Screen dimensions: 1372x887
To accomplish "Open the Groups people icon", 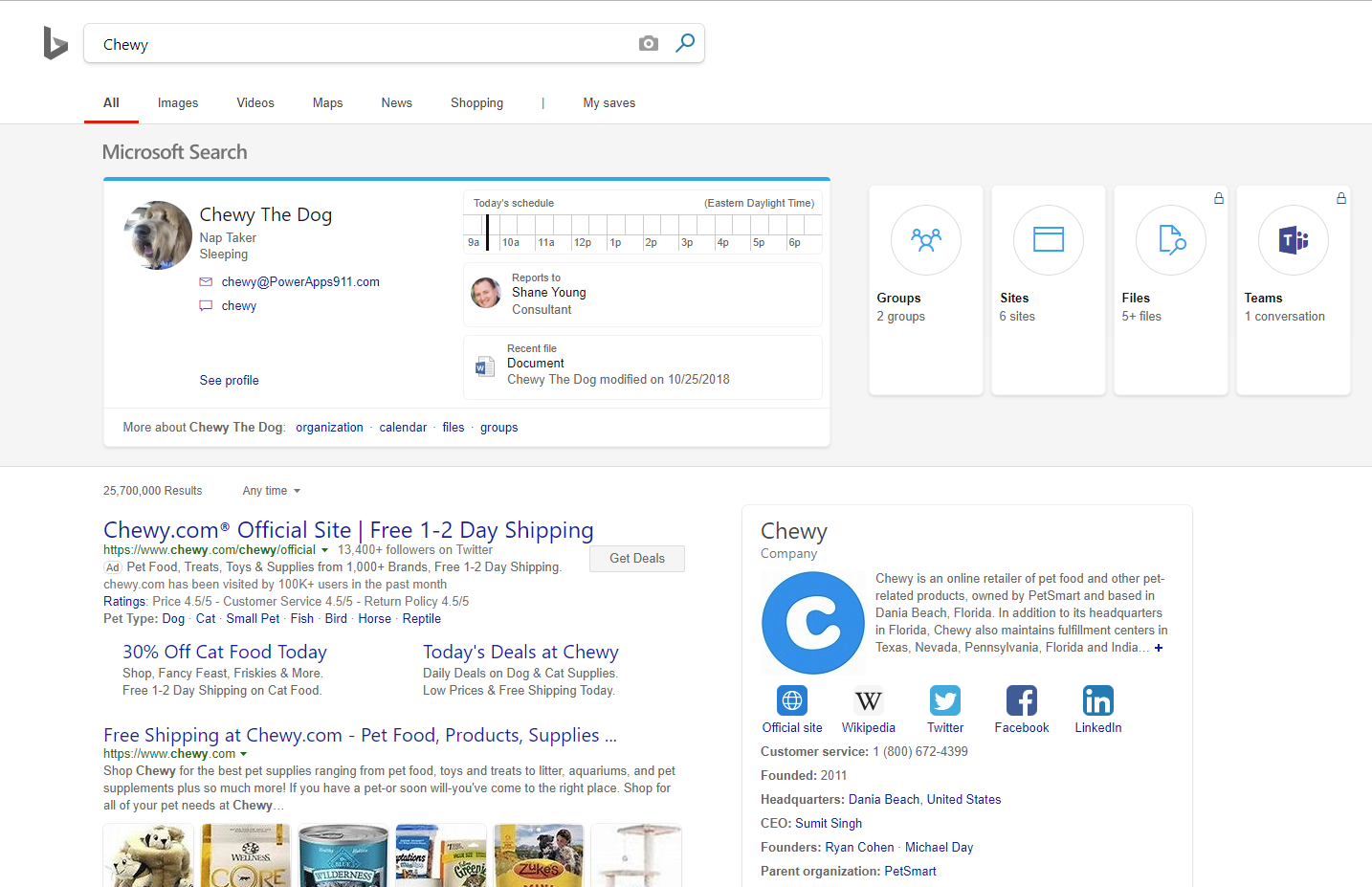I will (x=926, y=240).
